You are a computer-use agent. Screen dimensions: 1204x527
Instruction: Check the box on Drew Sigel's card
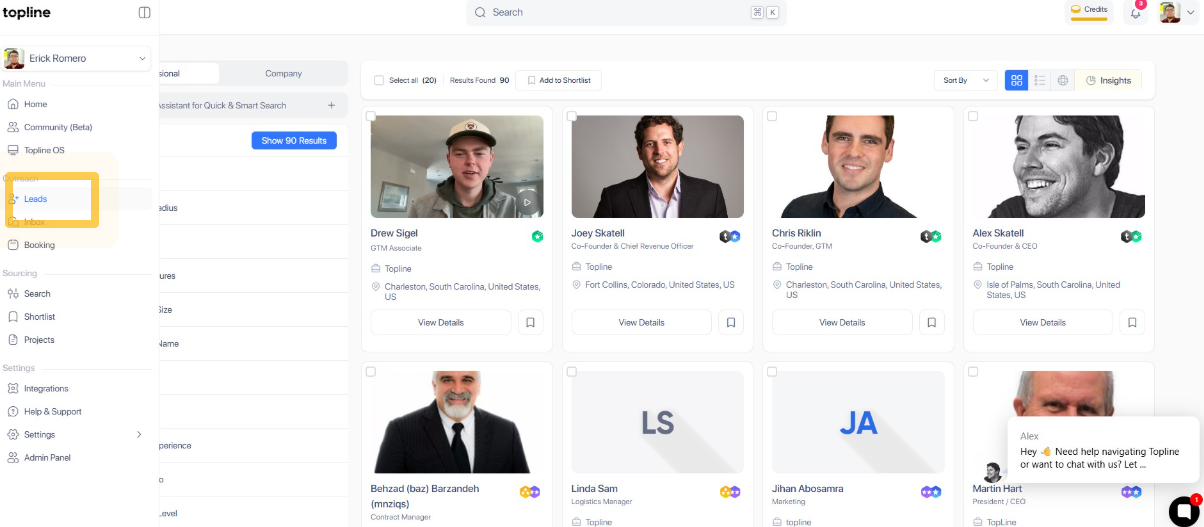[371, 116]
